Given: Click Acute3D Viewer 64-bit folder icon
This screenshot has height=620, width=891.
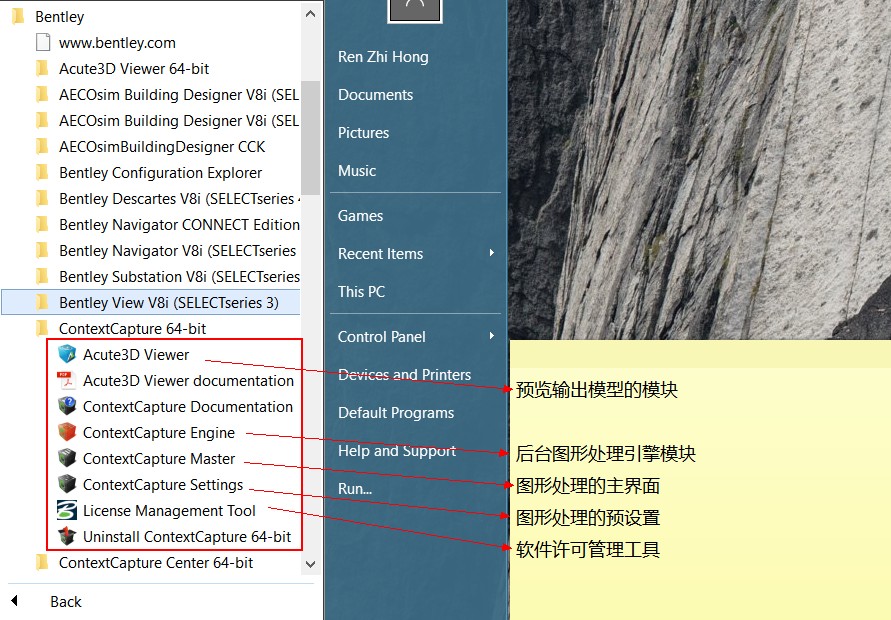Looking at the screenshot, I should pyautogui.click(x=42, y=69).
